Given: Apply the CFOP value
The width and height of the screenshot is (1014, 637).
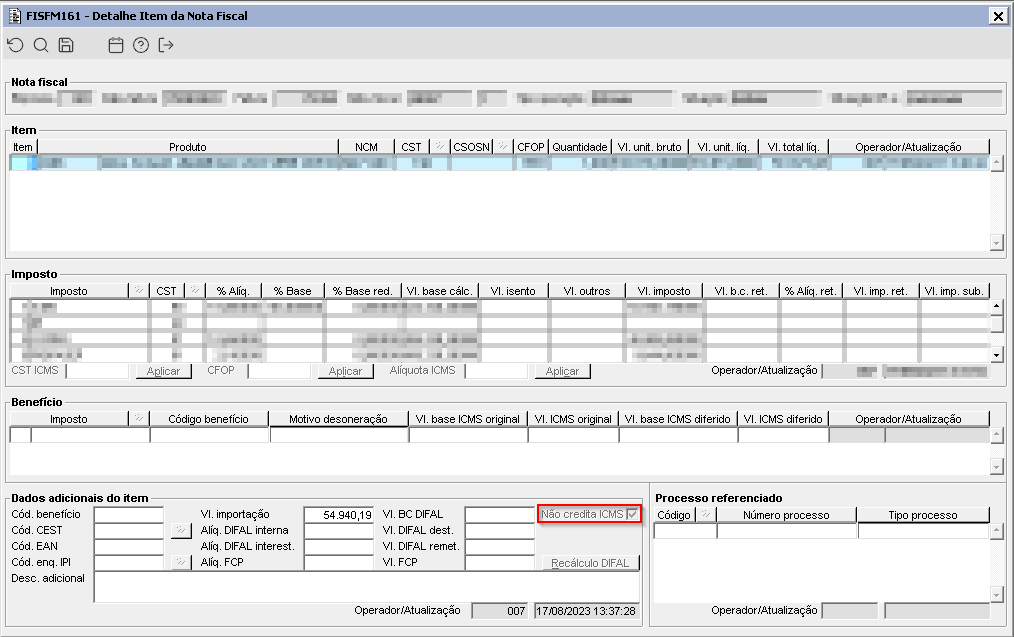Looking at the screenshot, I should tap(345, 371).
